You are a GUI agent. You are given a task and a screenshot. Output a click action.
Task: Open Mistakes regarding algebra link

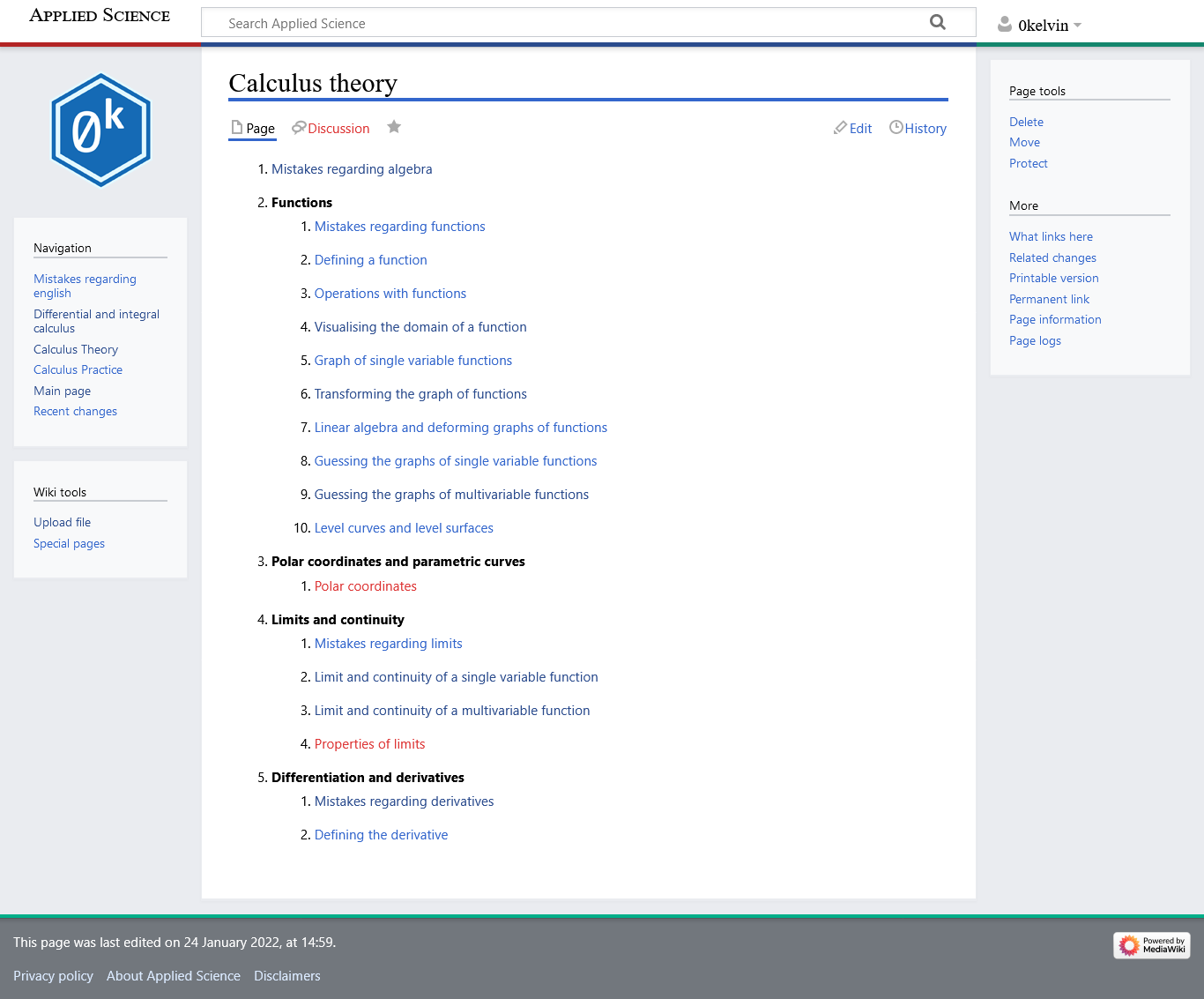click(352, 169)
